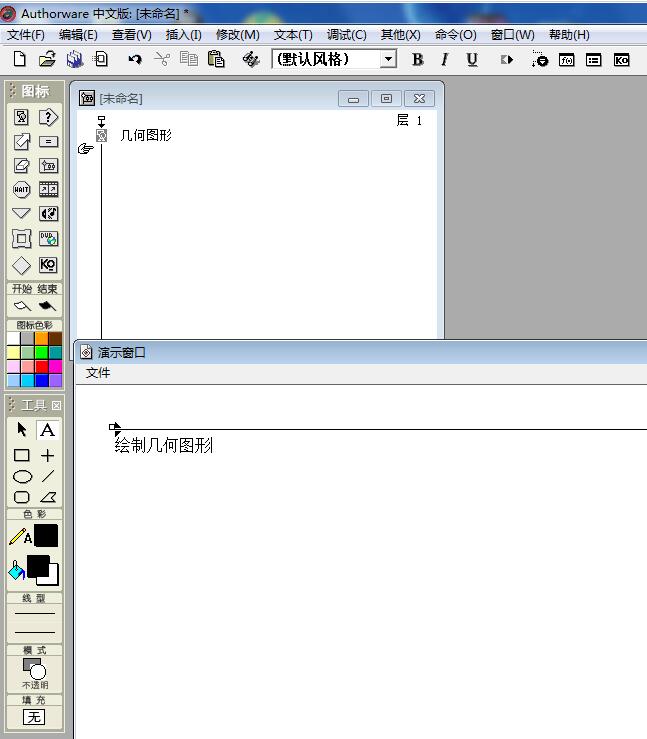Select the Polygon drawing tool

(x=48, y=497)
